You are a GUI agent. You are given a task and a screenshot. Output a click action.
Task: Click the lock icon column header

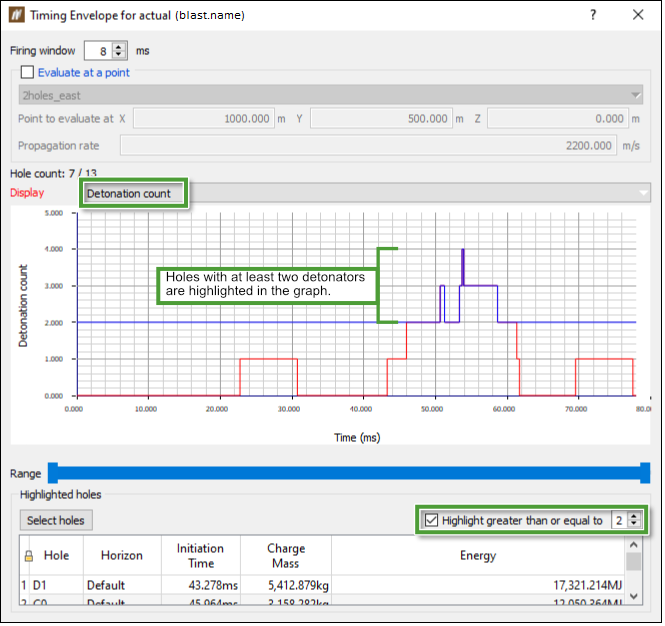[x=29, y=556]
